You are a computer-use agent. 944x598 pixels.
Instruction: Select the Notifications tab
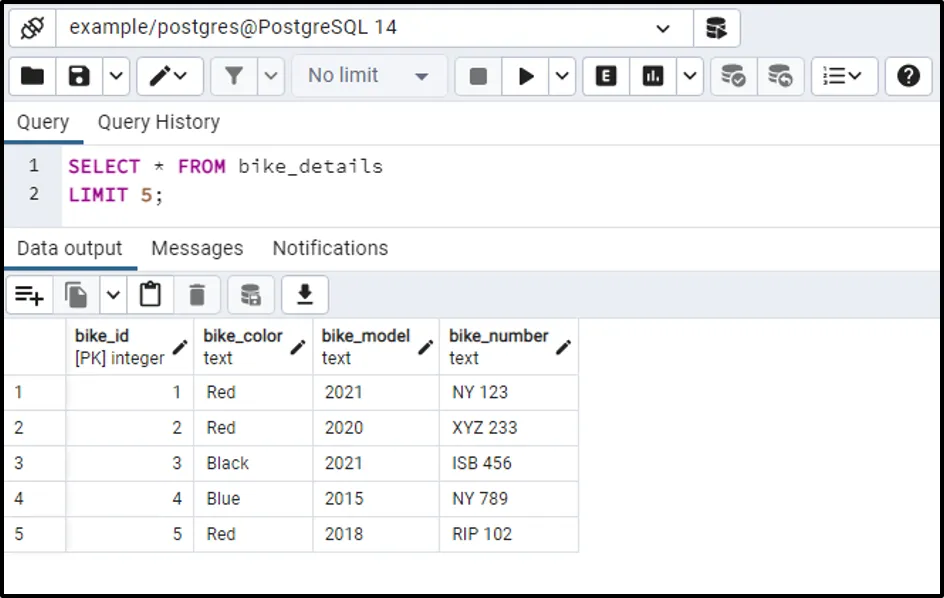coord(330,248)
